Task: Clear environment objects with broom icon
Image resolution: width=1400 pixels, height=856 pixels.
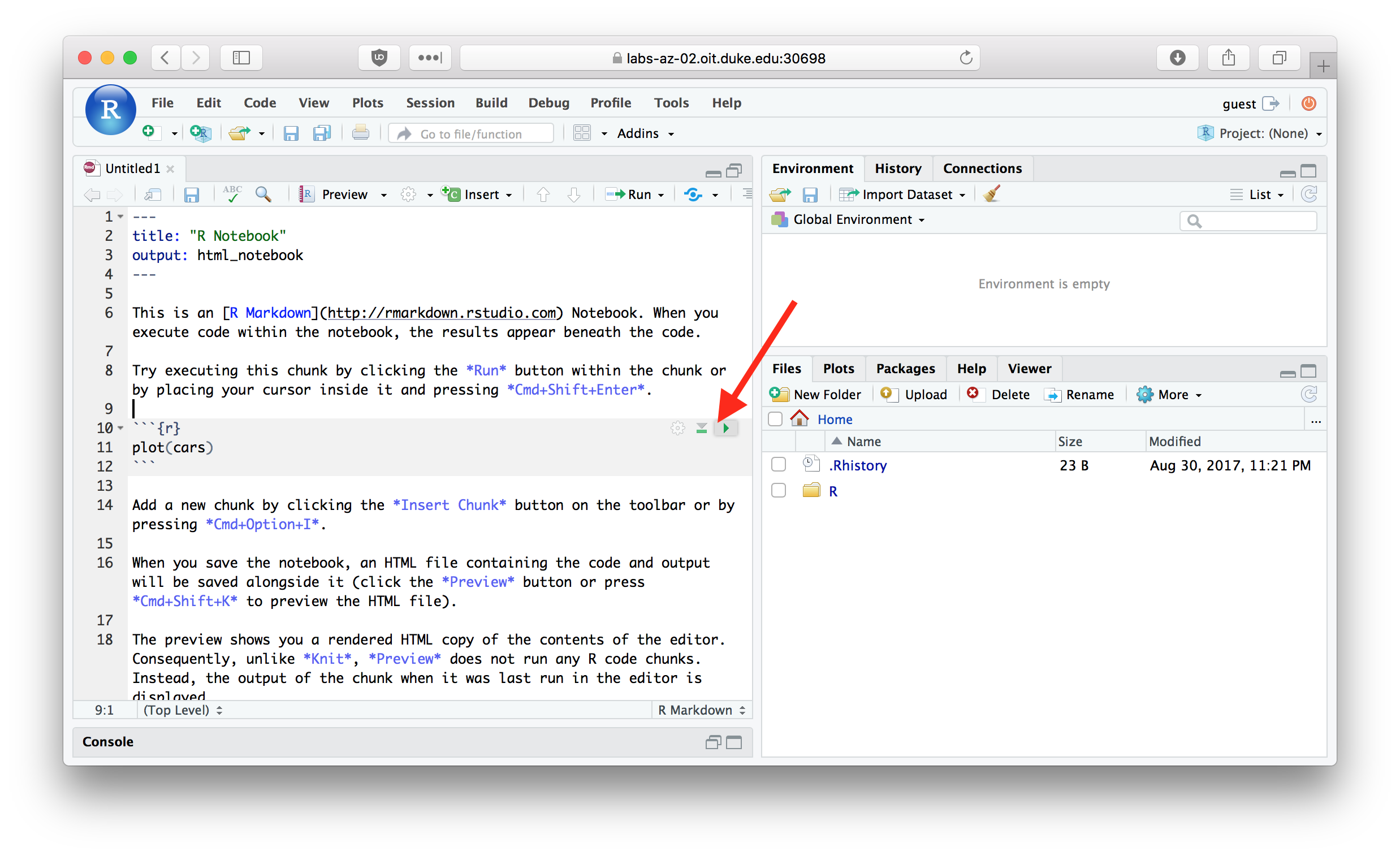Action: tap(991, 194)
